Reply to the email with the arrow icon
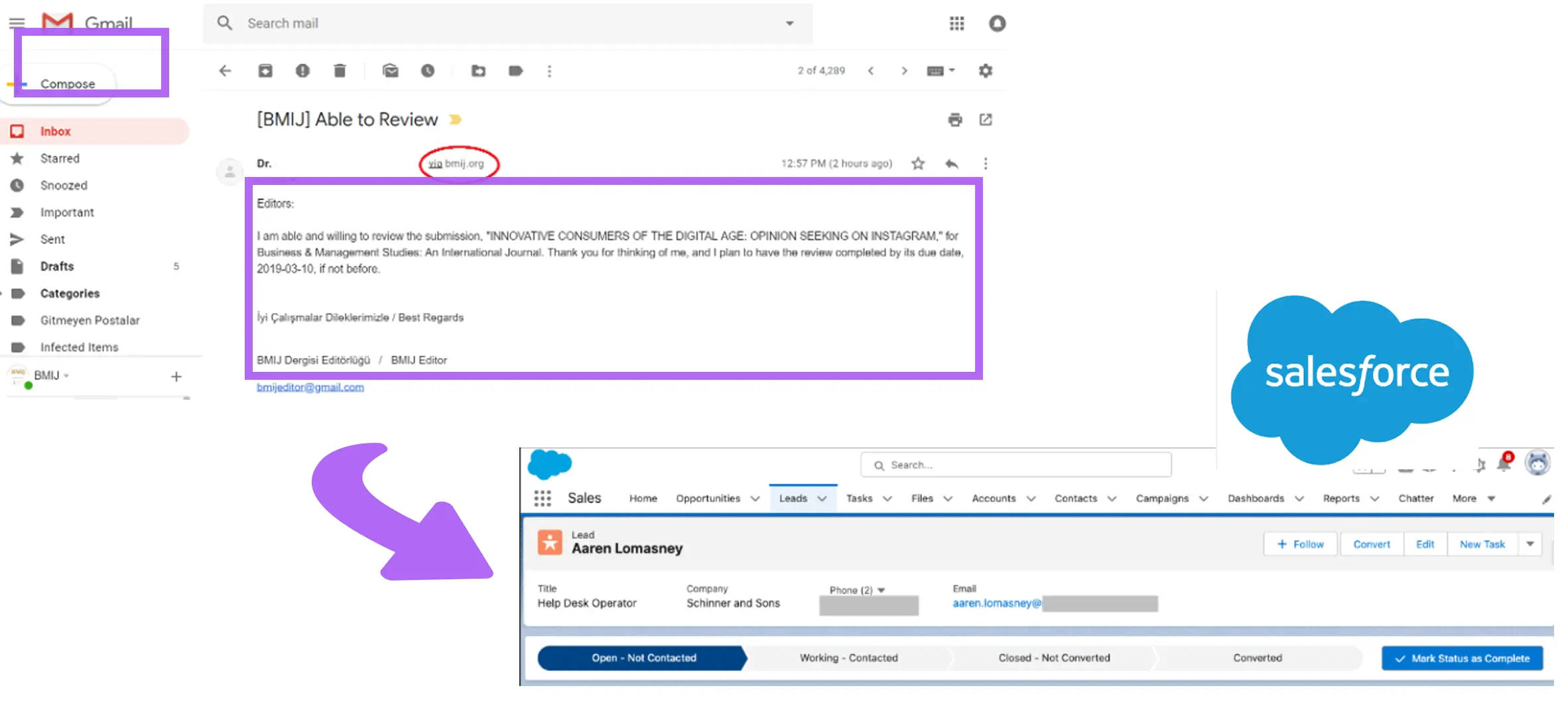Screen dimensions: 1568x702 952,164
